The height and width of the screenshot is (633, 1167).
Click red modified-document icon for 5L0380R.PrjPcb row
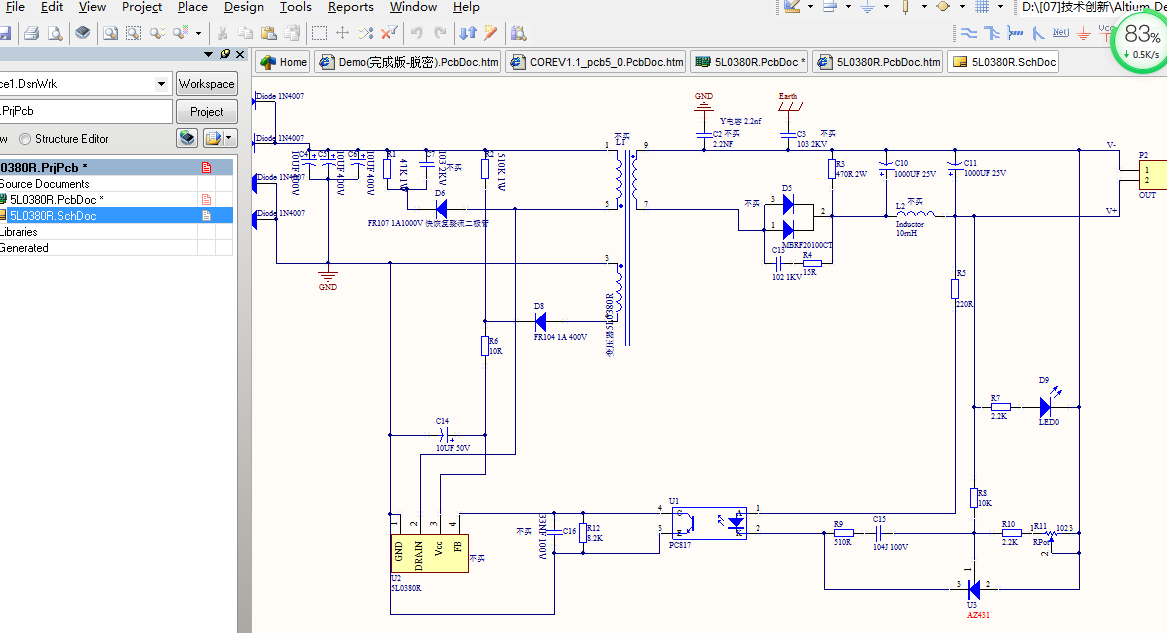[x=206, y=167]
